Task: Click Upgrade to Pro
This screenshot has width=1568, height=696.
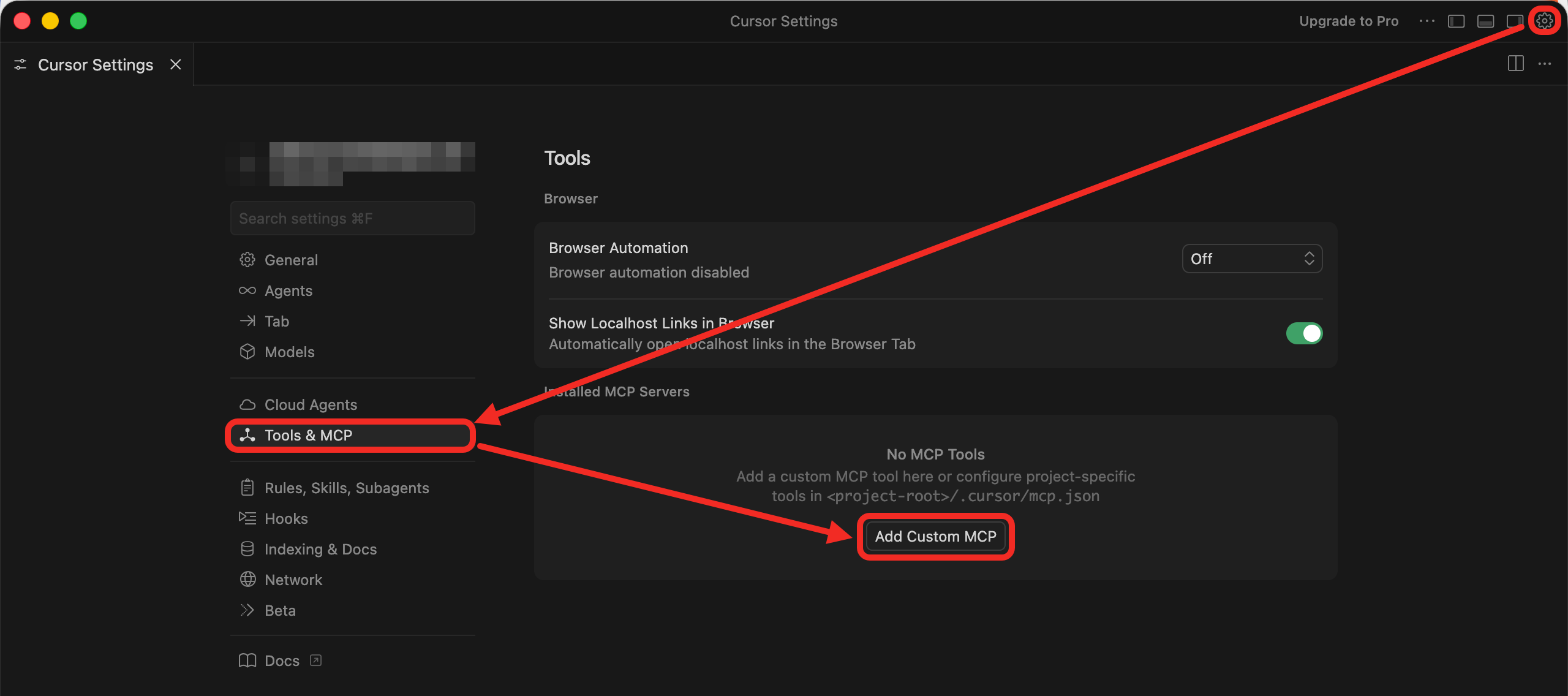Action: click(1349, 21)
